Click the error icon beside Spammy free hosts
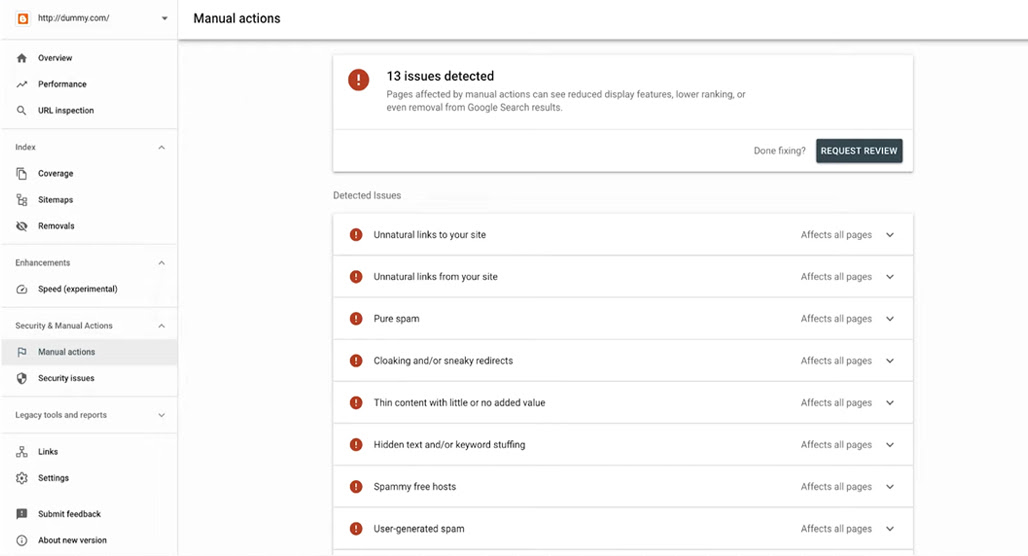The image size is (1028, 556). [x=355, y=486]
